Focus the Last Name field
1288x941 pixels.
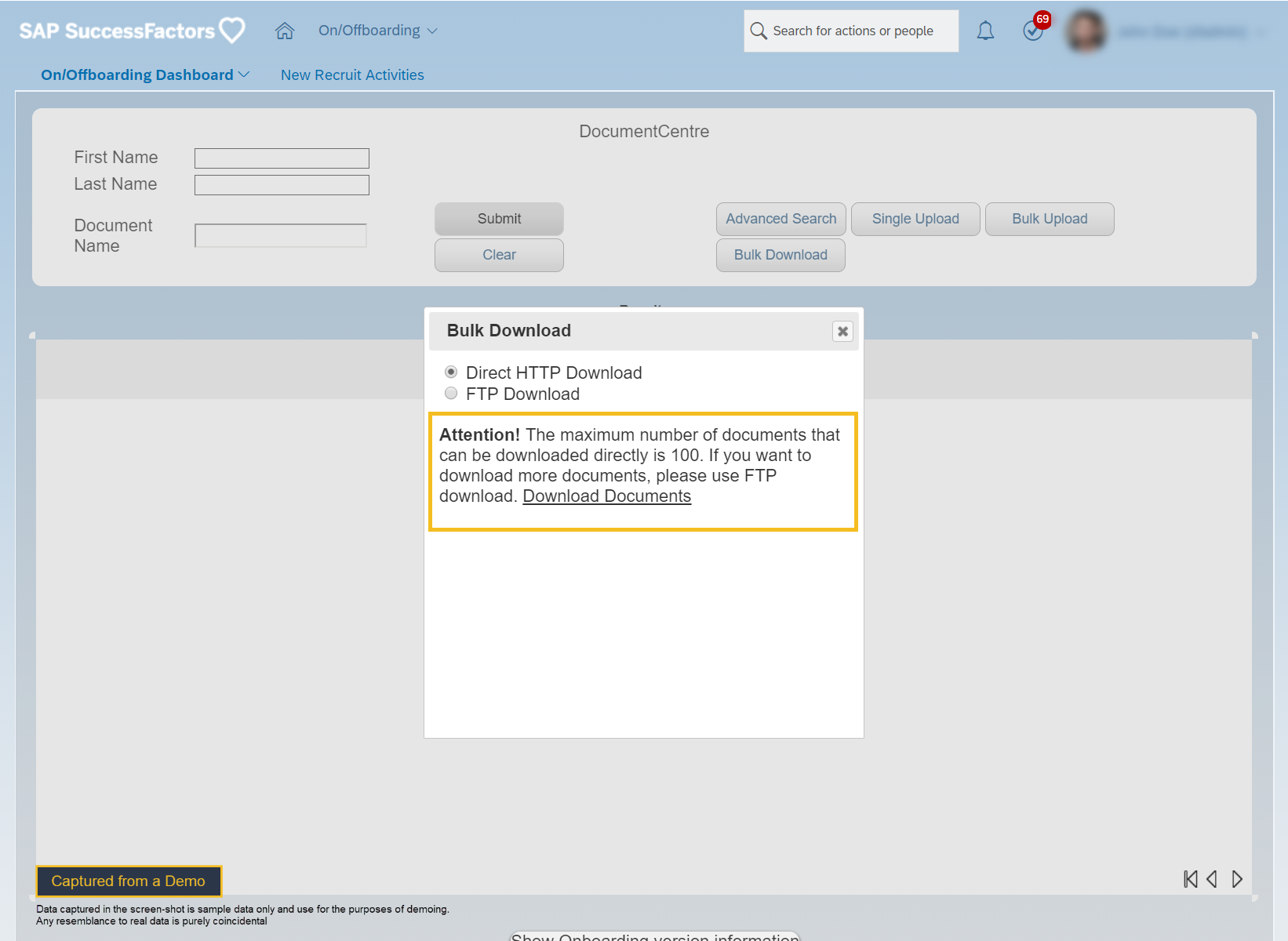click(282, 185)
